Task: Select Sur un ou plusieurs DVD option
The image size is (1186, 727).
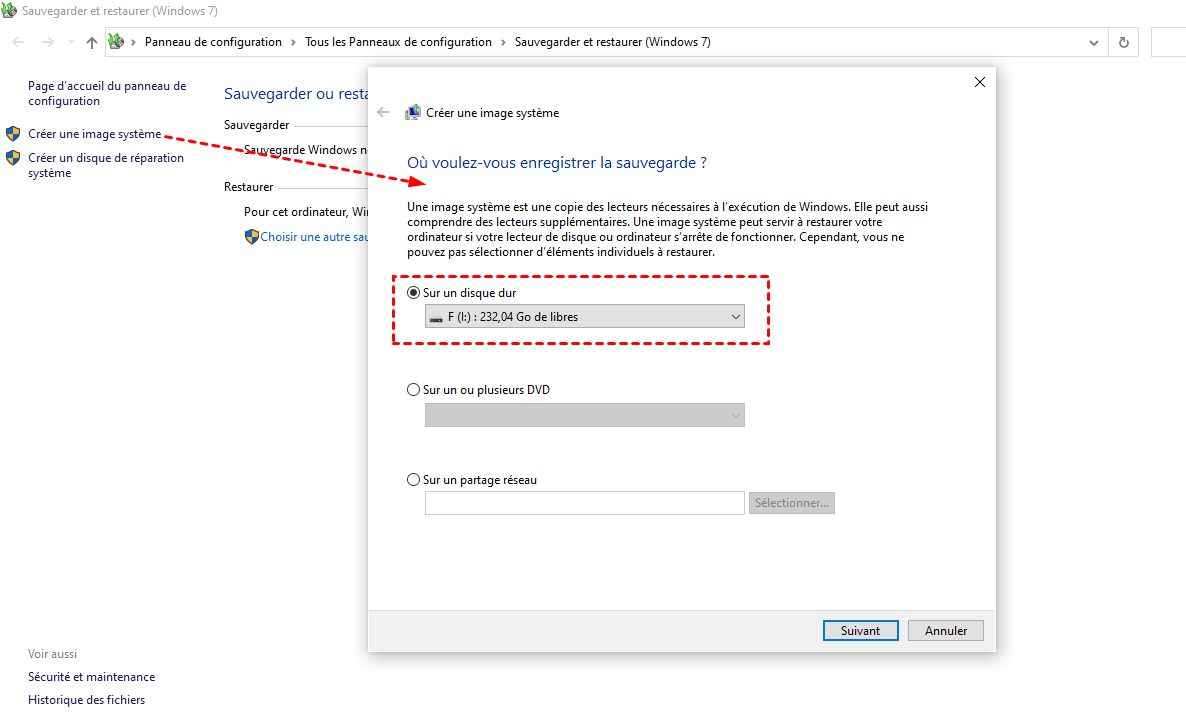Action: click(478, 390)
